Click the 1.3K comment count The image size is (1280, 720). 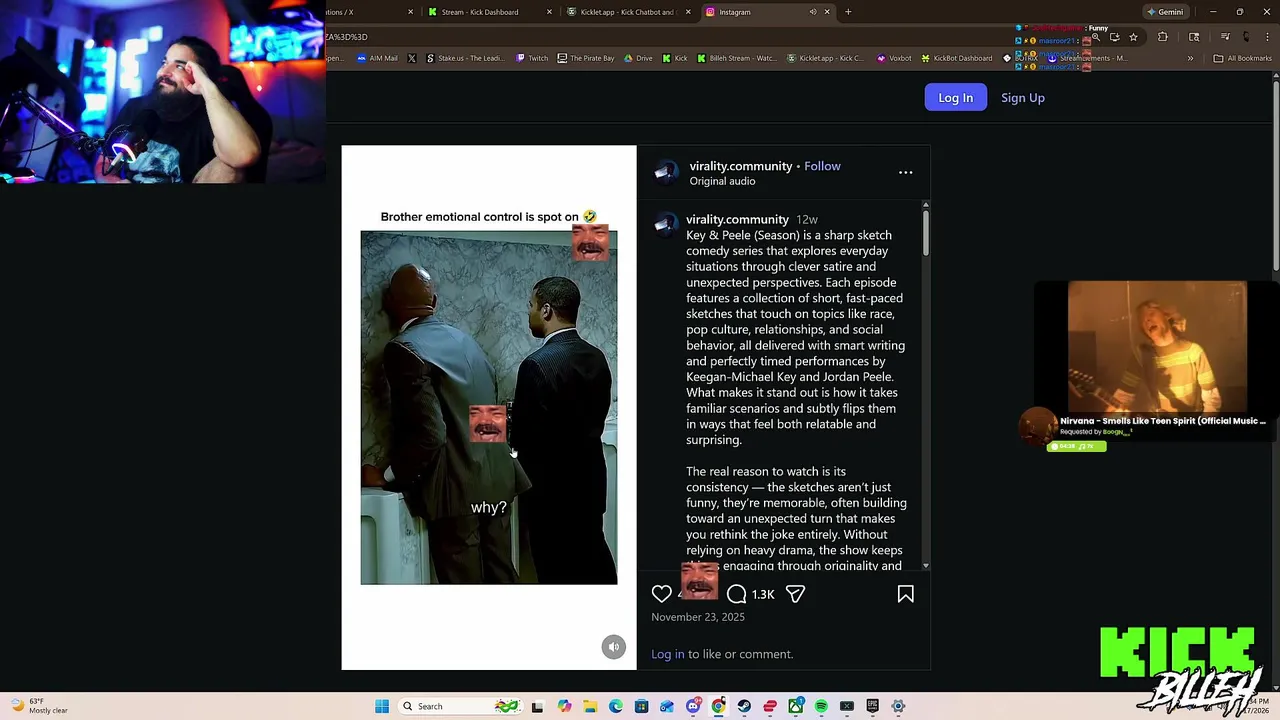pos(763,594)
